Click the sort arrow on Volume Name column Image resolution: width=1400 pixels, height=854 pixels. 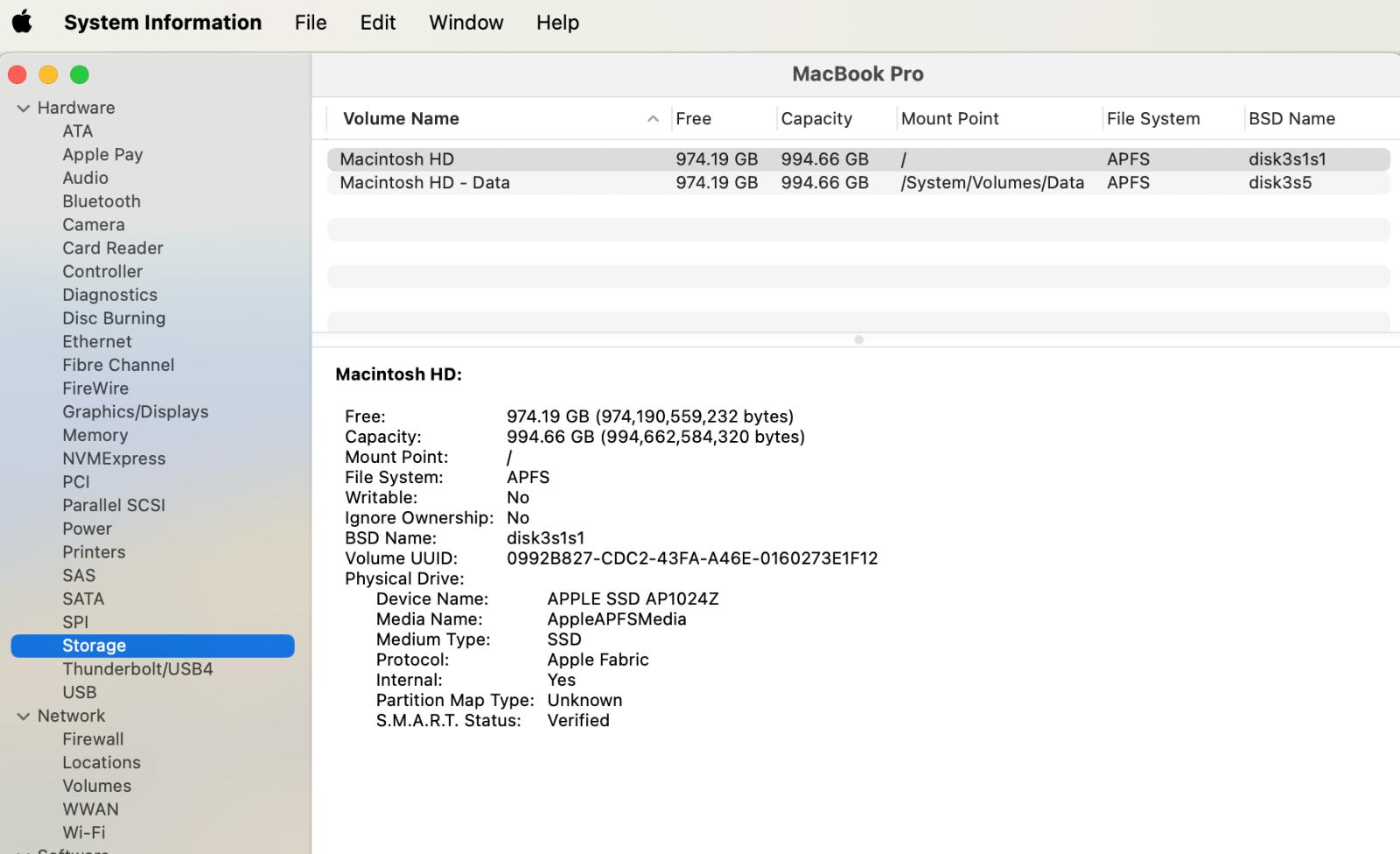[653, 119]
